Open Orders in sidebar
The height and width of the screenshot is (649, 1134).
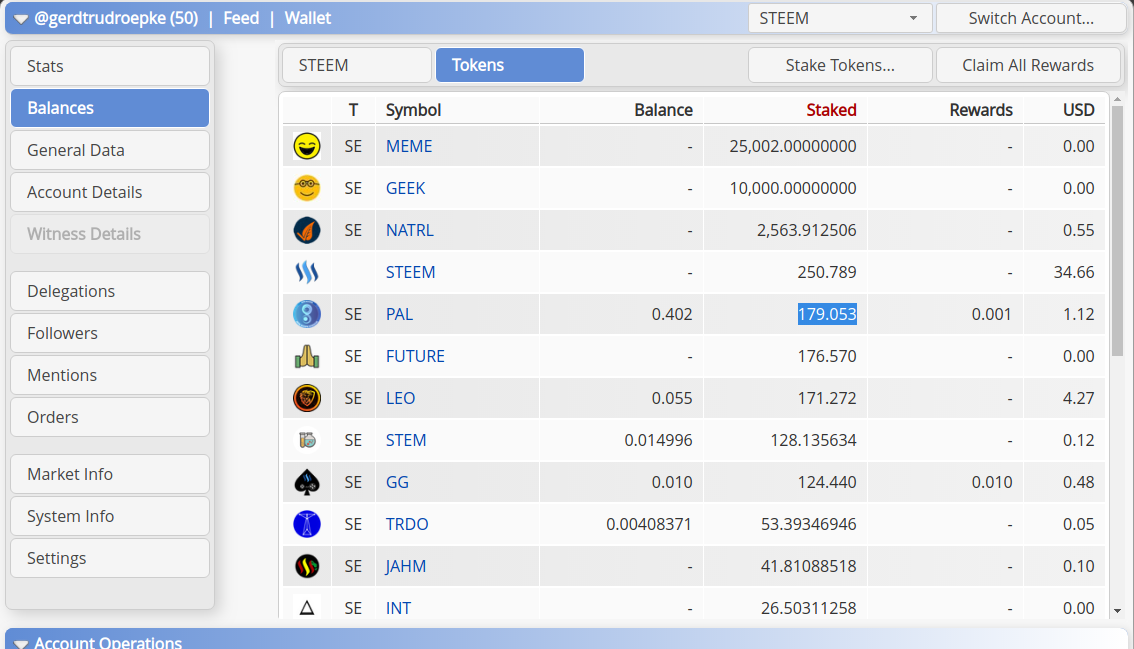tap(110, 417)
